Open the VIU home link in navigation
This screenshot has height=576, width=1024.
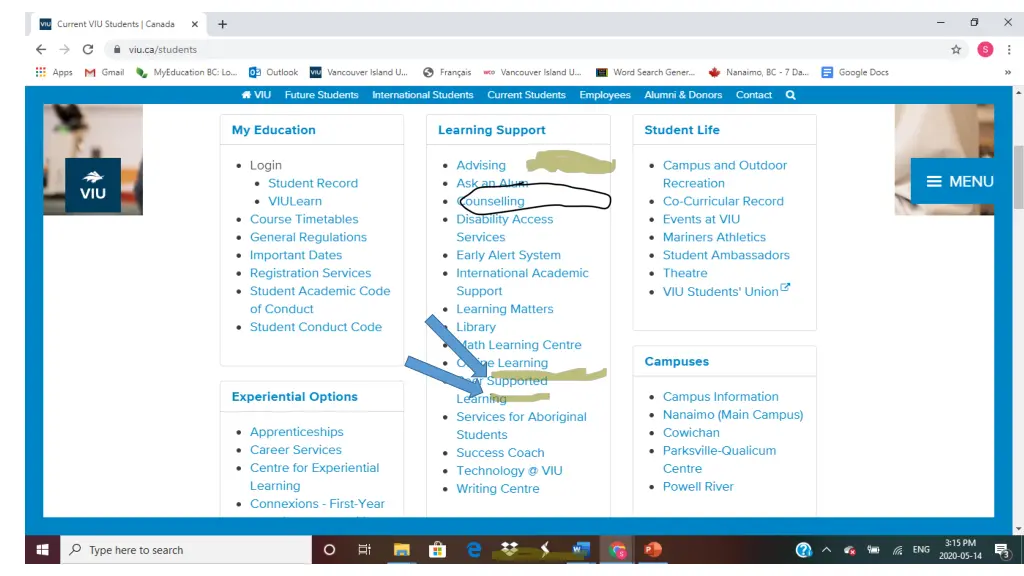point(256,95)
